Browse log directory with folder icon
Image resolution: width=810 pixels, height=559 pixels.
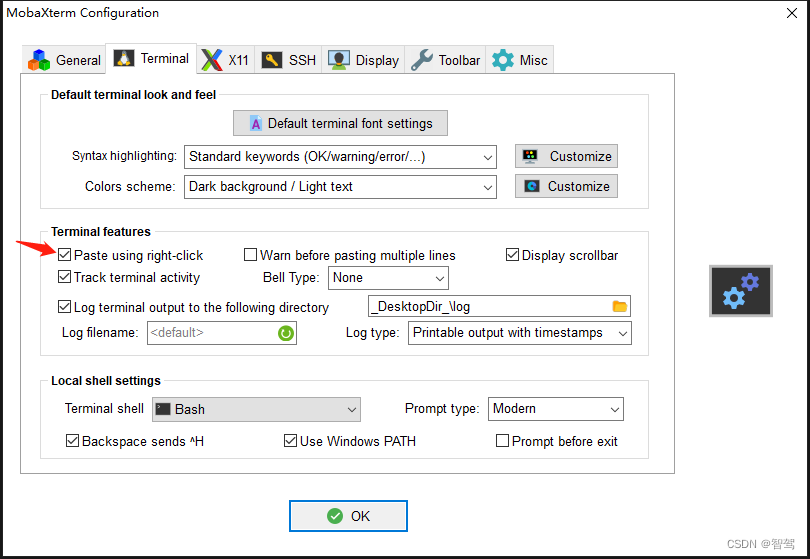(x=620, y=306)
